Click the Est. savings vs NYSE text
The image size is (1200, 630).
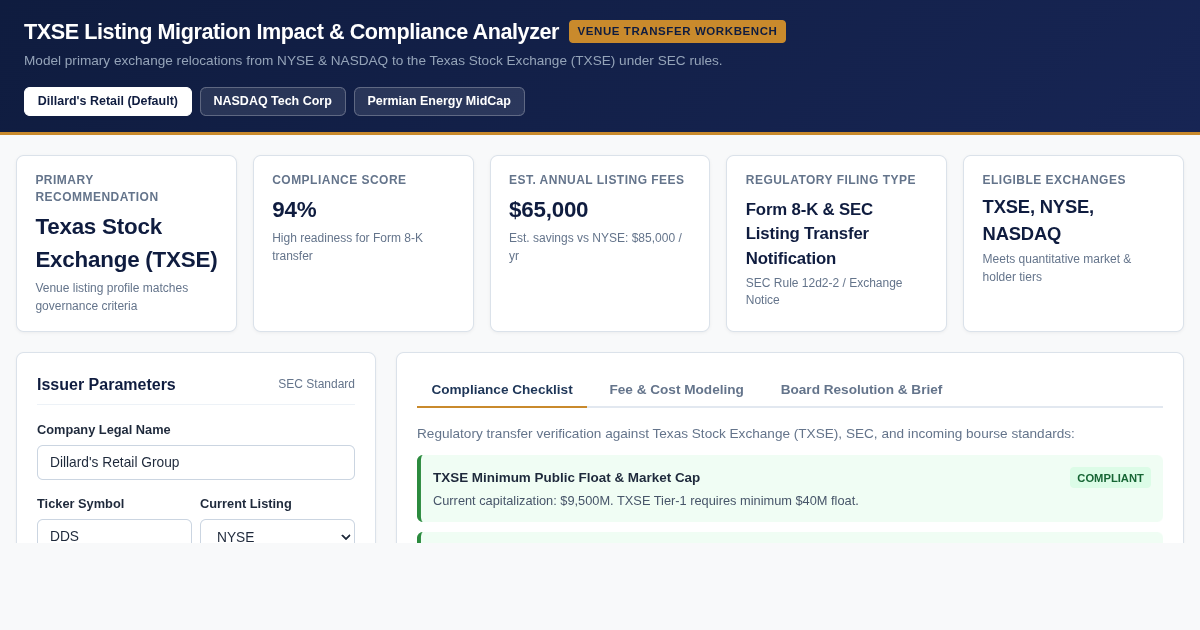point(595,247)
